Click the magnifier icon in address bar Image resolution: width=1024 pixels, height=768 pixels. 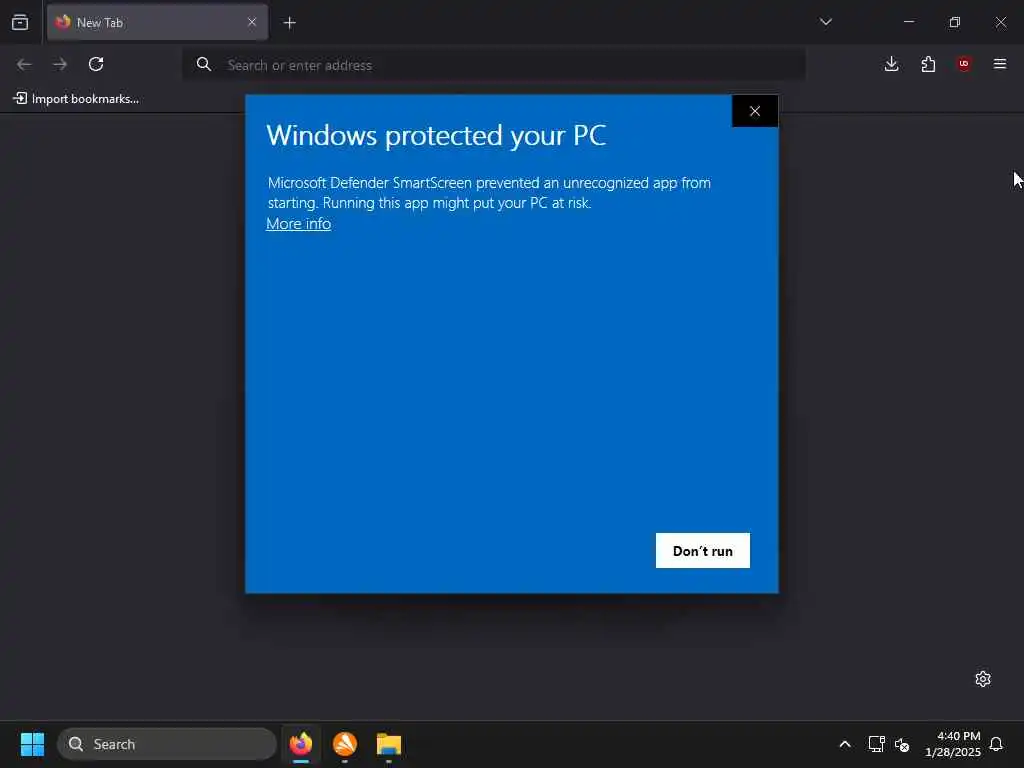[204, 64]
